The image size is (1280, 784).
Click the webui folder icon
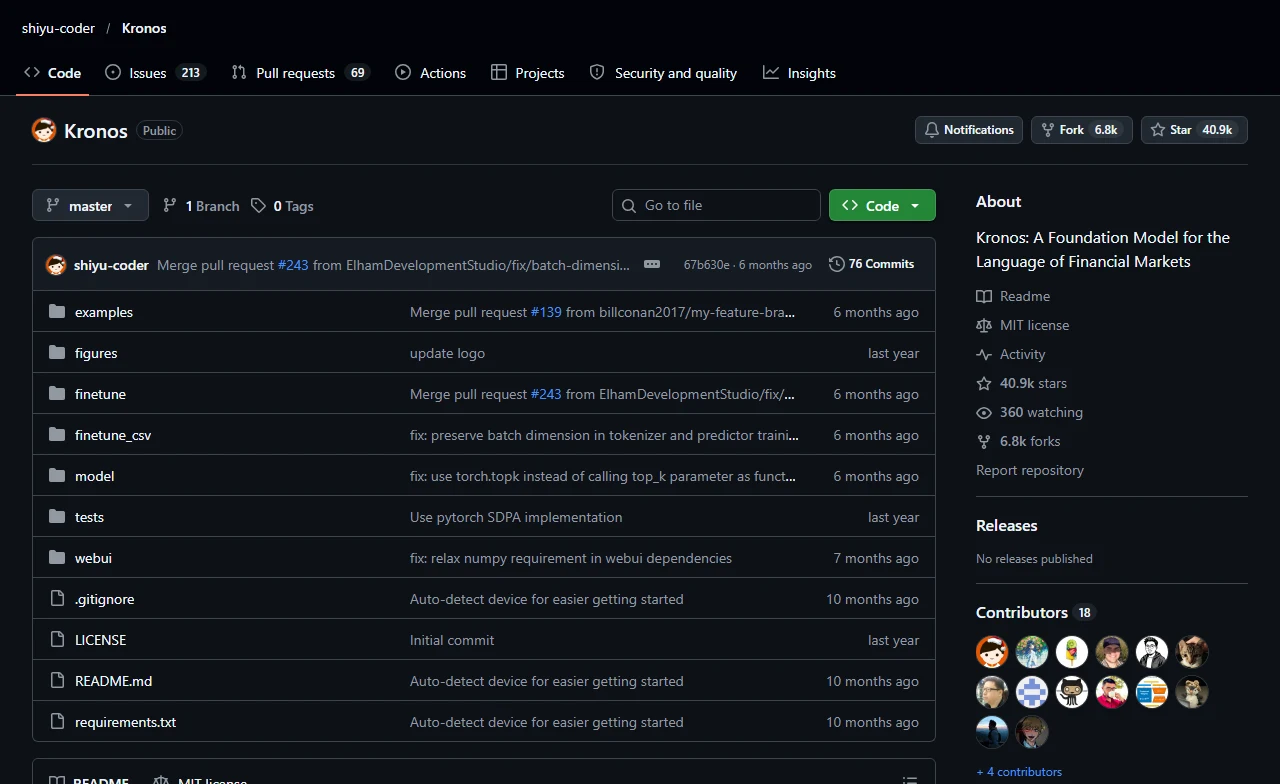click(x=57, y=558)
